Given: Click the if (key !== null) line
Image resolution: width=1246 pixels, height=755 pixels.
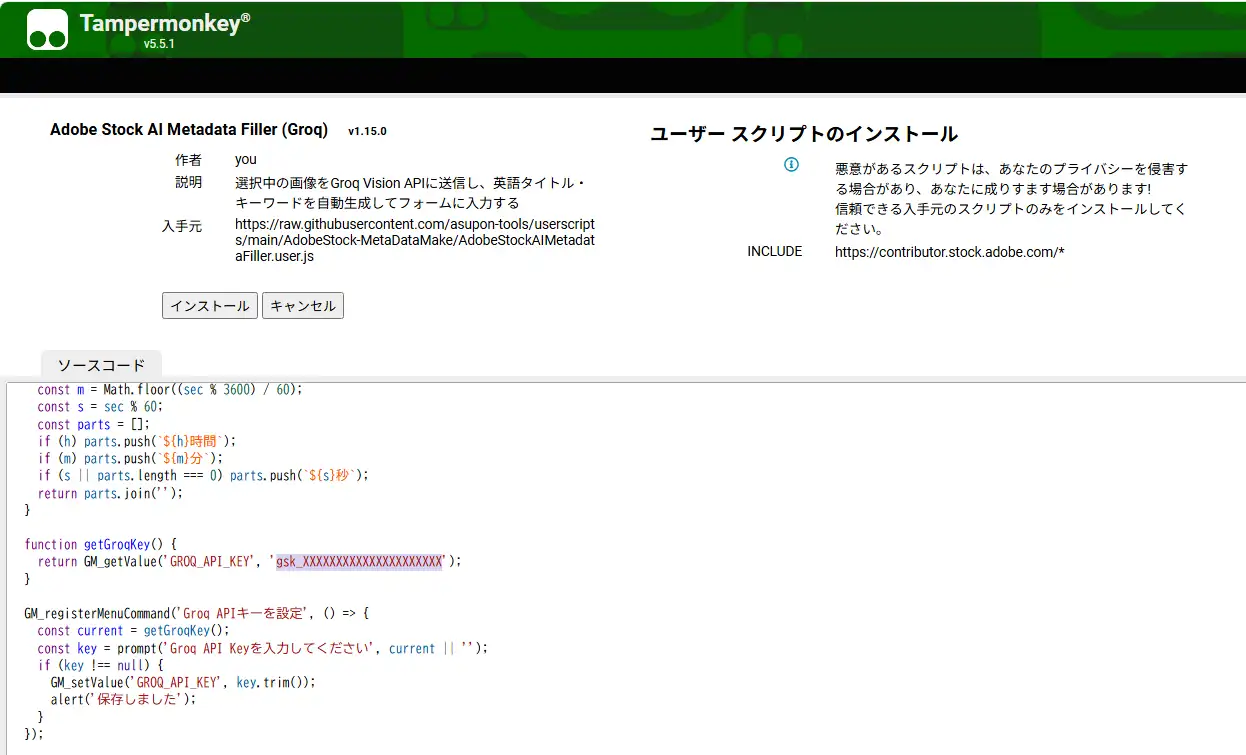Looking at the screenshot, I should (x=100, y=665).
